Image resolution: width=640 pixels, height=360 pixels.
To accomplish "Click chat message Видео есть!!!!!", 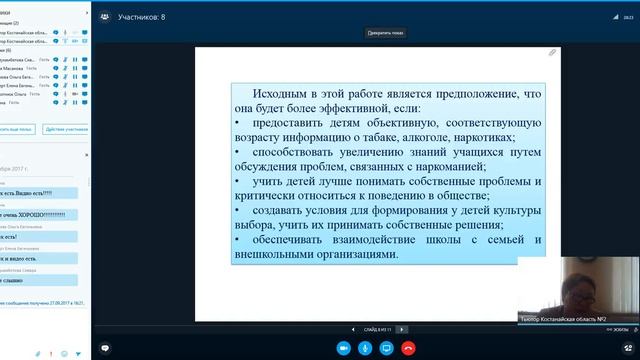I will pyautogui.click(x=39, y=193).
